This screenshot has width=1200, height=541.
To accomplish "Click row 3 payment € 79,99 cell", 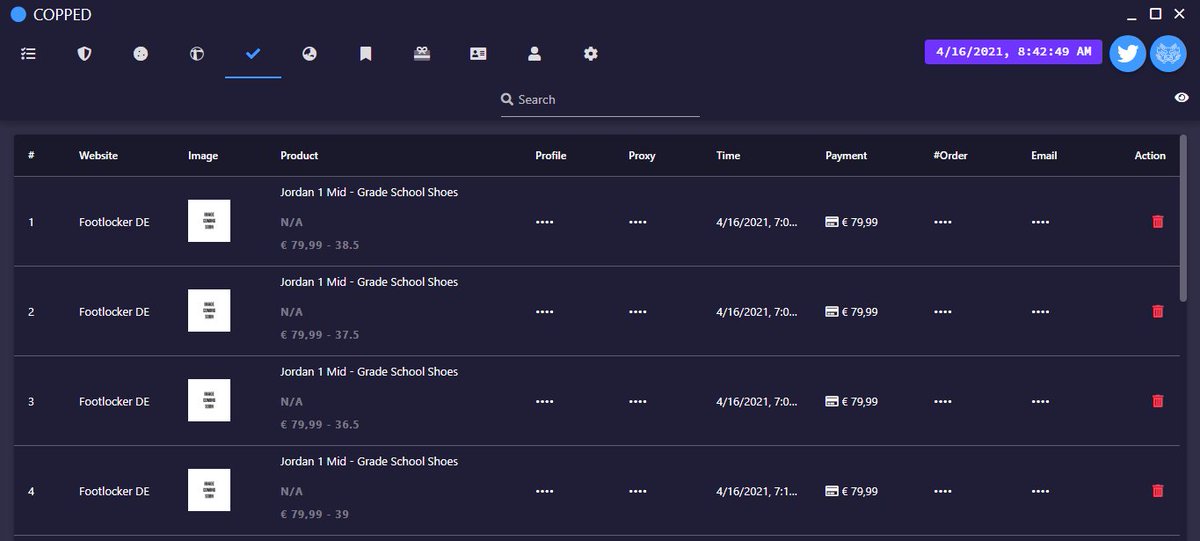I will point(851,401).
